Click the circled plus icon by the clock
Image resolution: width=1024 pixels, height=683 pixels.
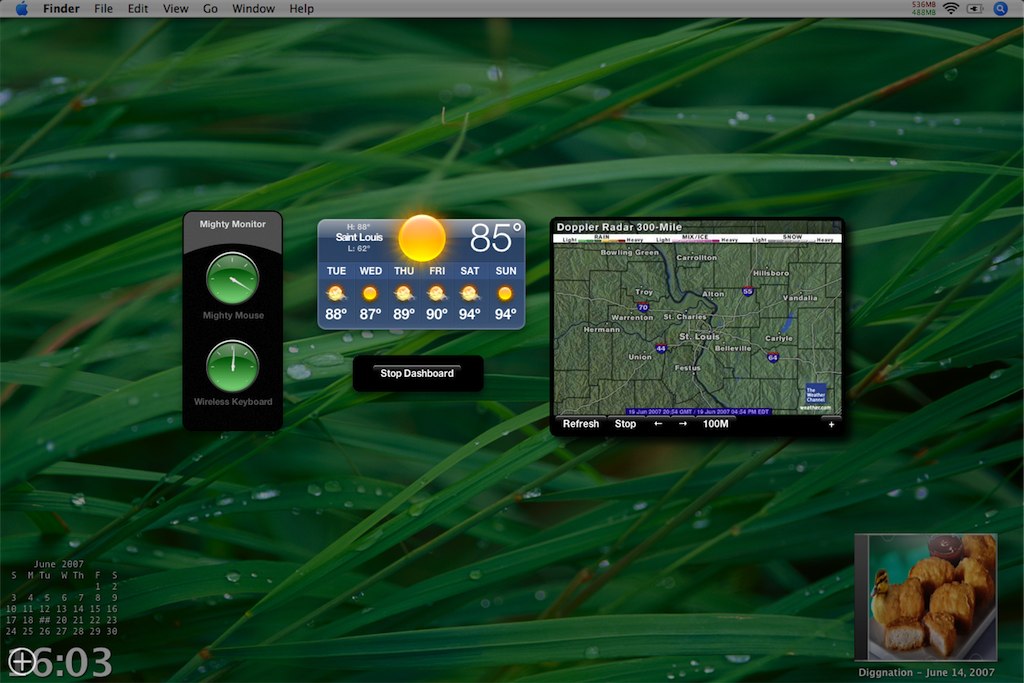coord(22,661)
